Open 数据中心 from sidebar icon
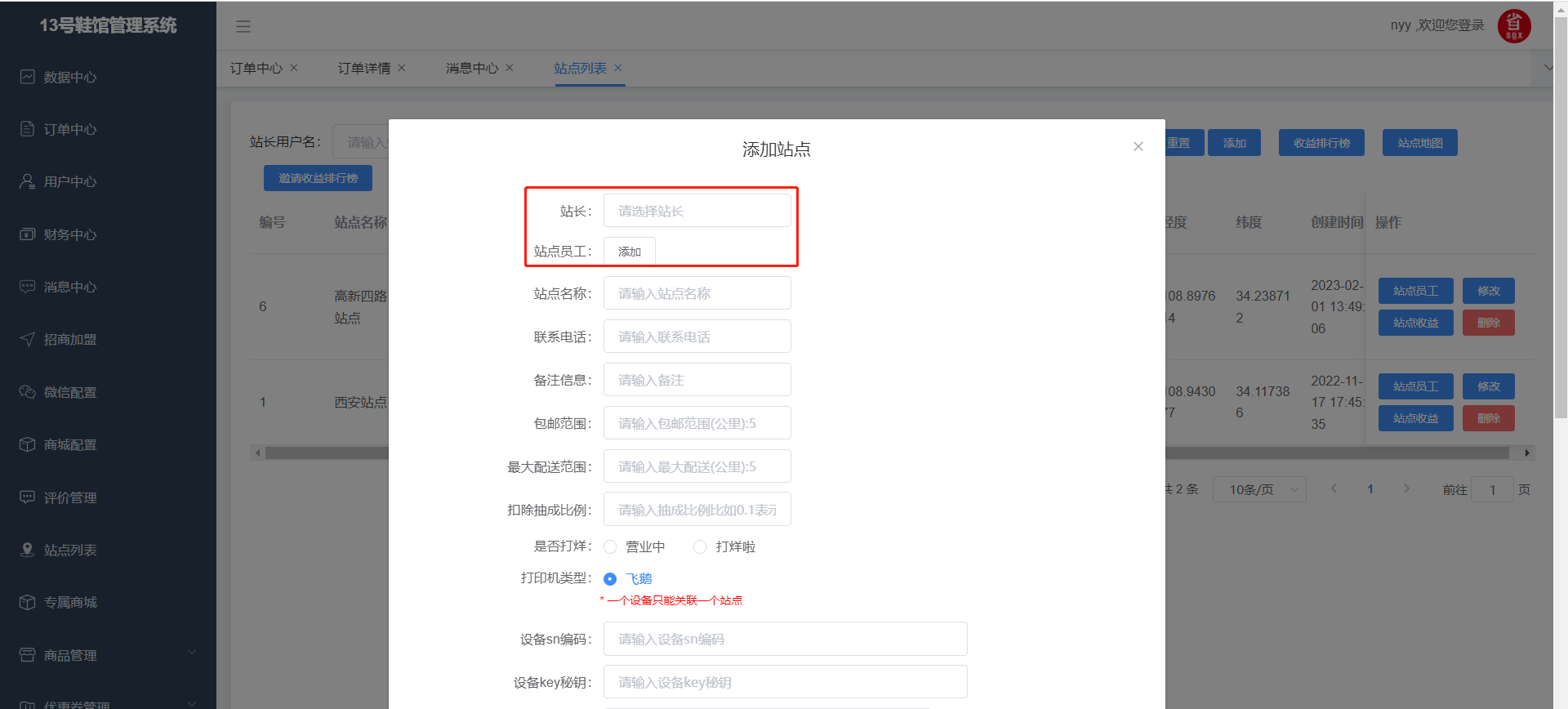This screenshot has height=709, width=1568. pyautogui.click(x=28, y=77)
